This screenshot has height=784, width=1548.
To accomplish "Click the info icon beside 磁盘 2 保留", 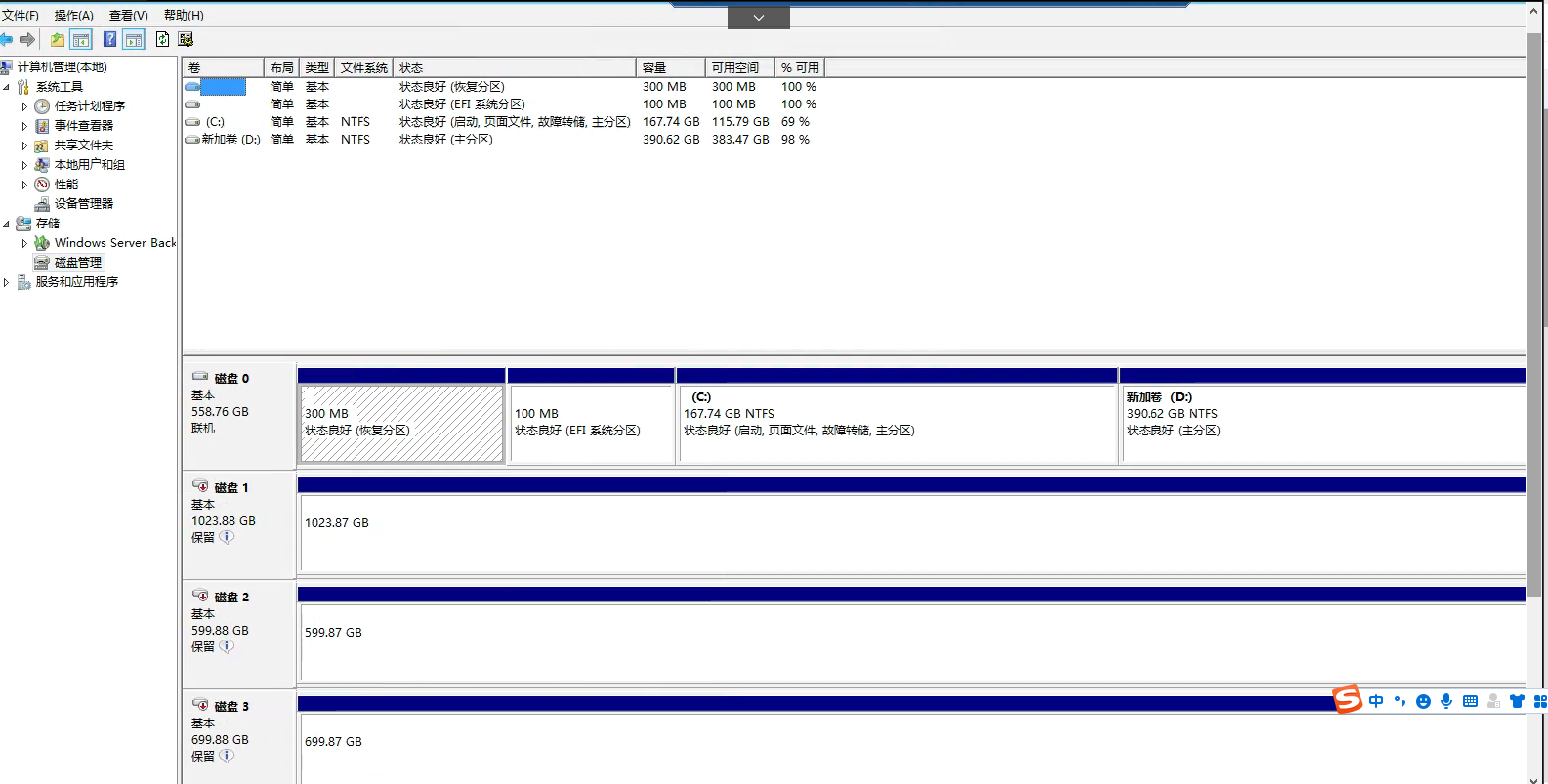I will (227, 646).
